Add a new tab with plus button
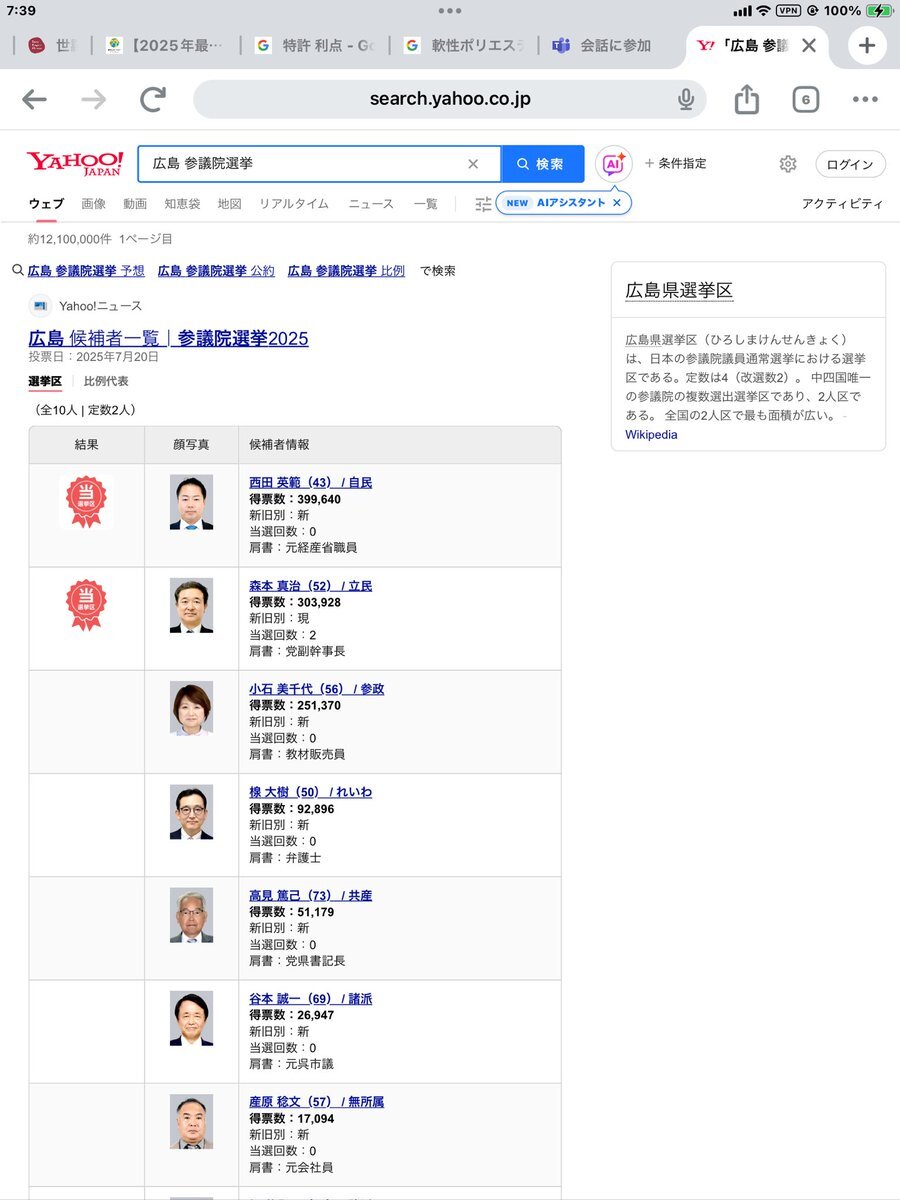This screenshot has height=1200, width=900. coord(867,45)
